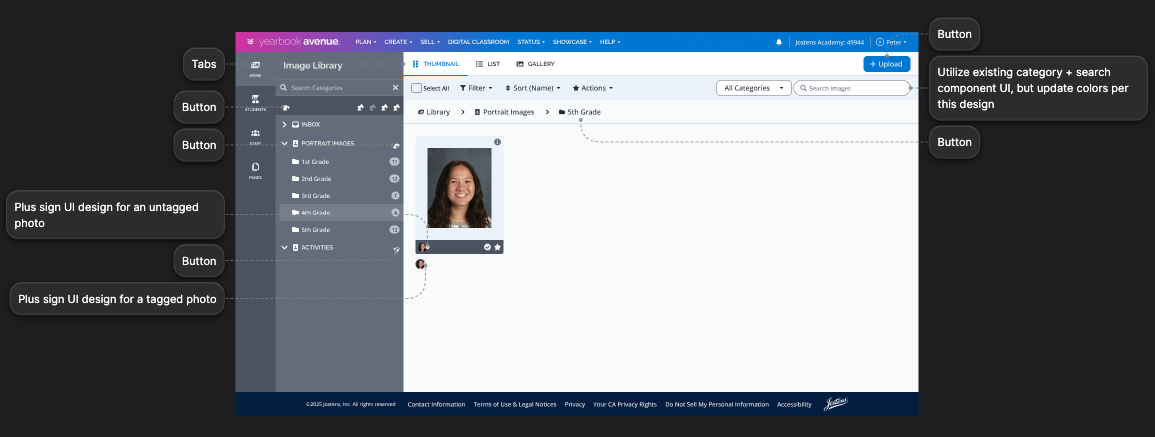Click 5th Grade in the breadcrumb
The width and height of the screenshot is (1155, 437).
tap(580, 112)
